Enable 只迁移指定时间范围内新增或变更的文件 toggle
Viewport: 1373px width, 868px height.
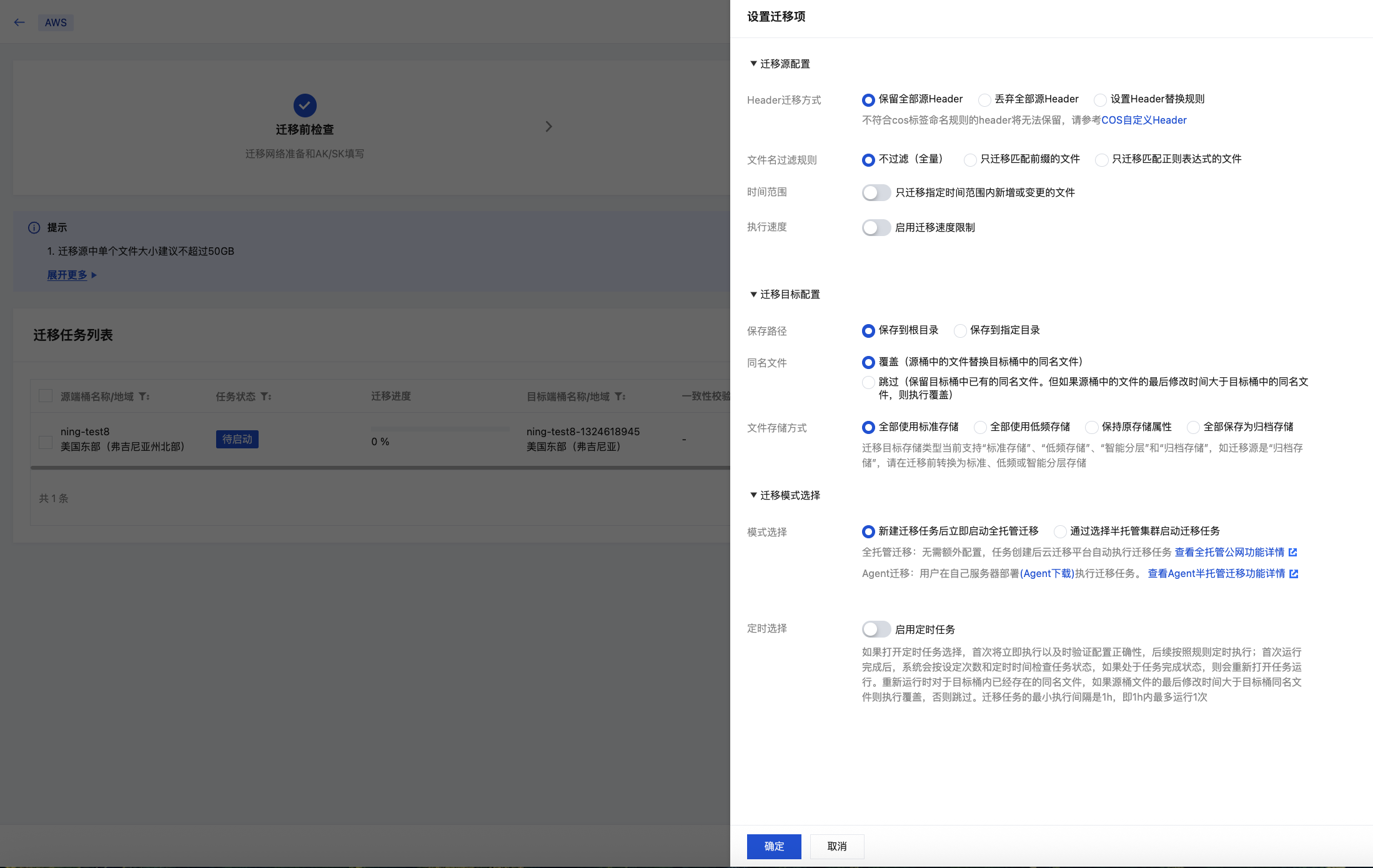[x=876, y=192]
